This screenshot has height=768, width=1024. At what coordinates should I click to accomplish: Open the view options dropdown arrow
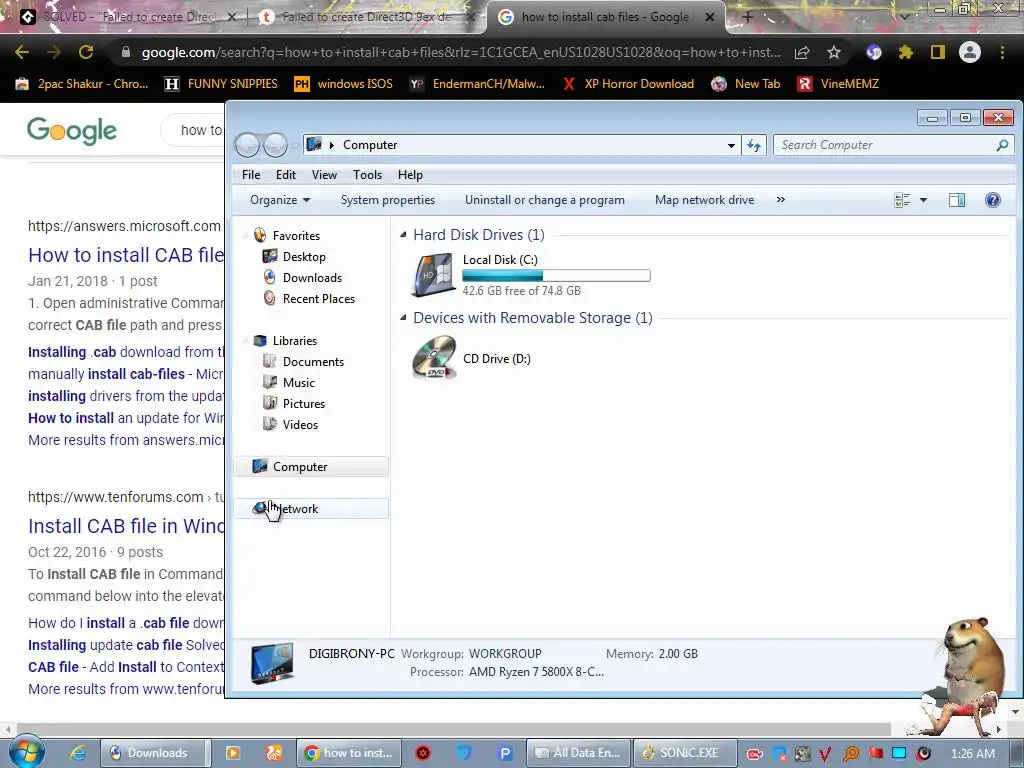point(923,200)
